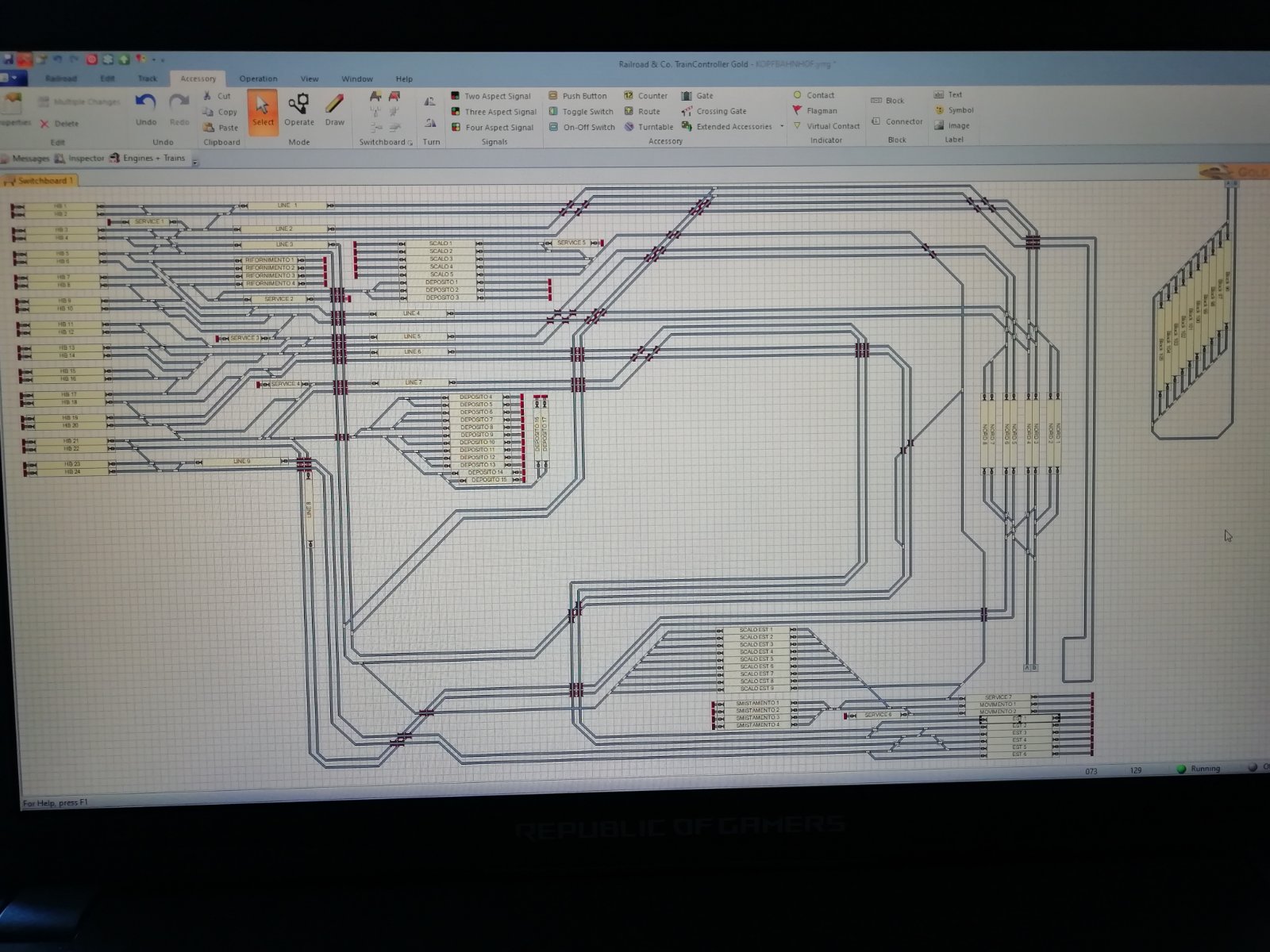This screenshot has height=952, width=1270.
Task: Expand the Extended Accessories dropdown
Action: pyautogui.click(x=782, y=126)
